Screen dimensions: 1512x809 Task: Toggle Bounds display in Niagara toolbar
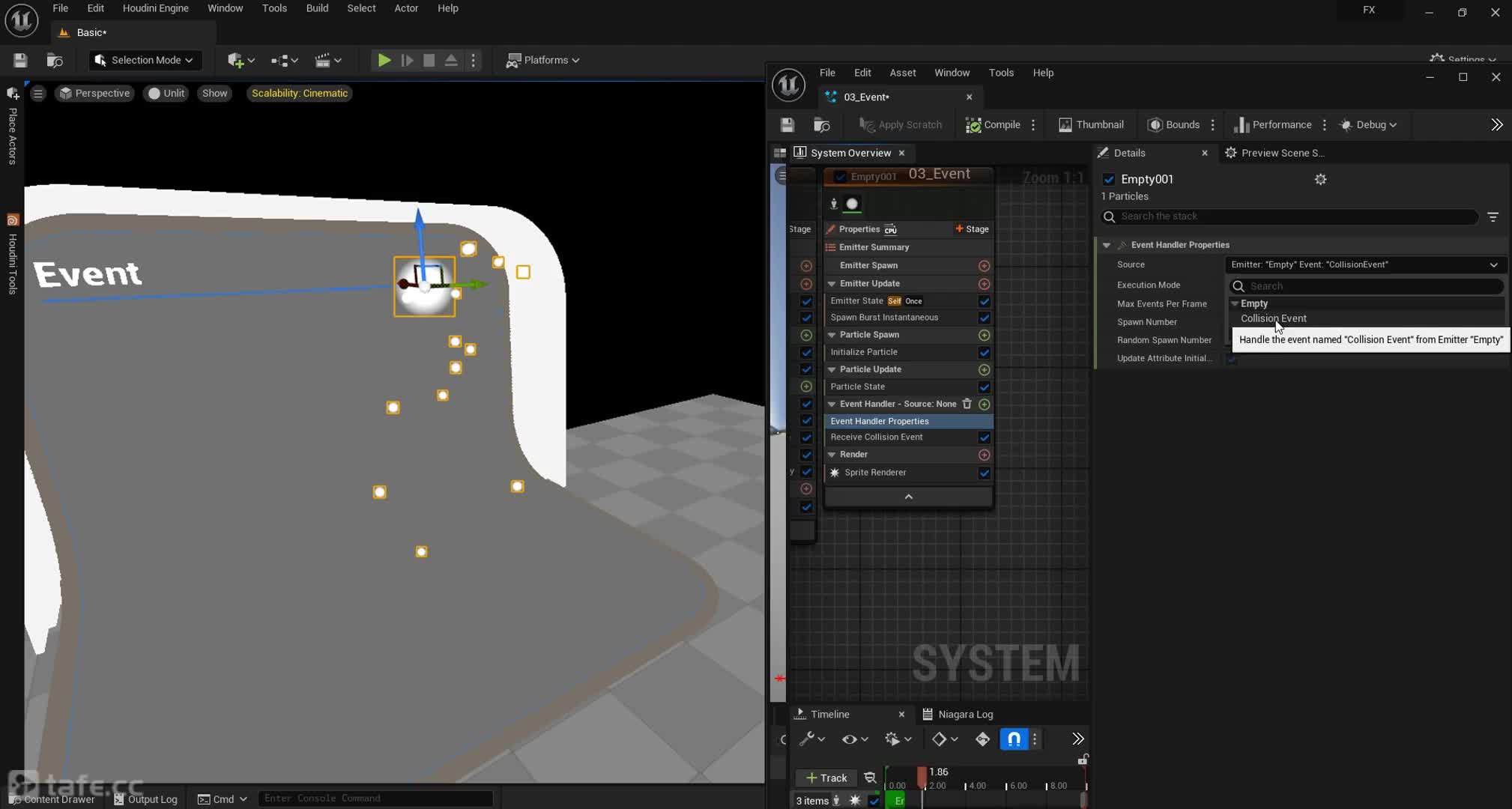(1173, 124)
